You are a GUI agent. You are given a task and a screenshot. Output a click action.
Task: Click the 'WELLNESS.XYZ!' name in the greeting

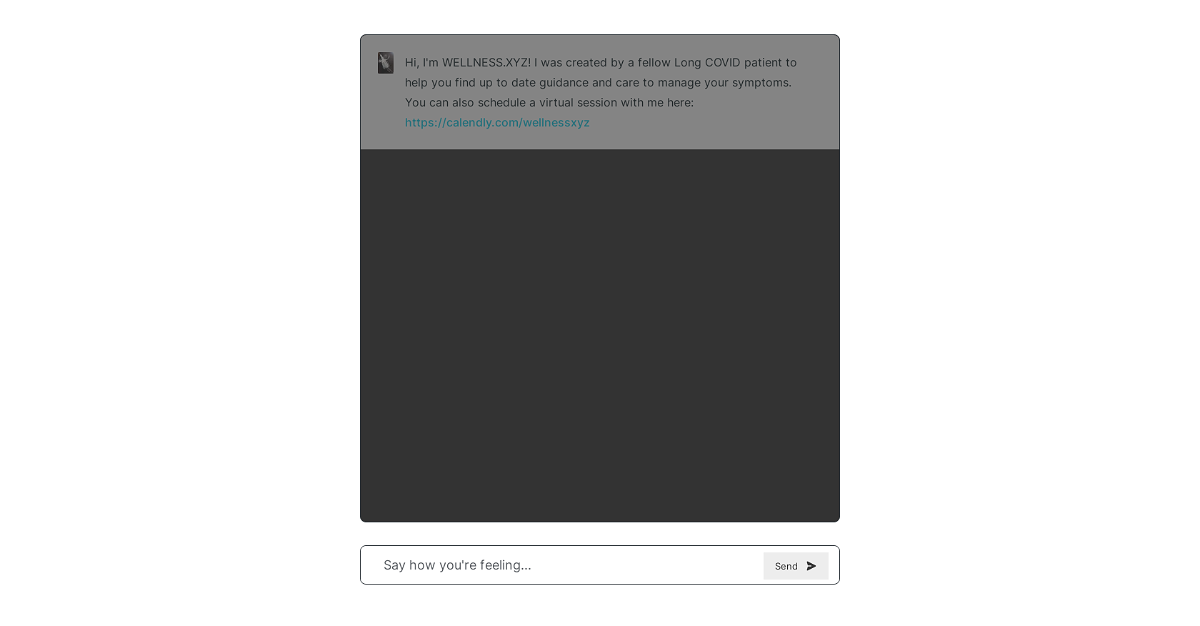pyautogui.click(x=486, y=62)
